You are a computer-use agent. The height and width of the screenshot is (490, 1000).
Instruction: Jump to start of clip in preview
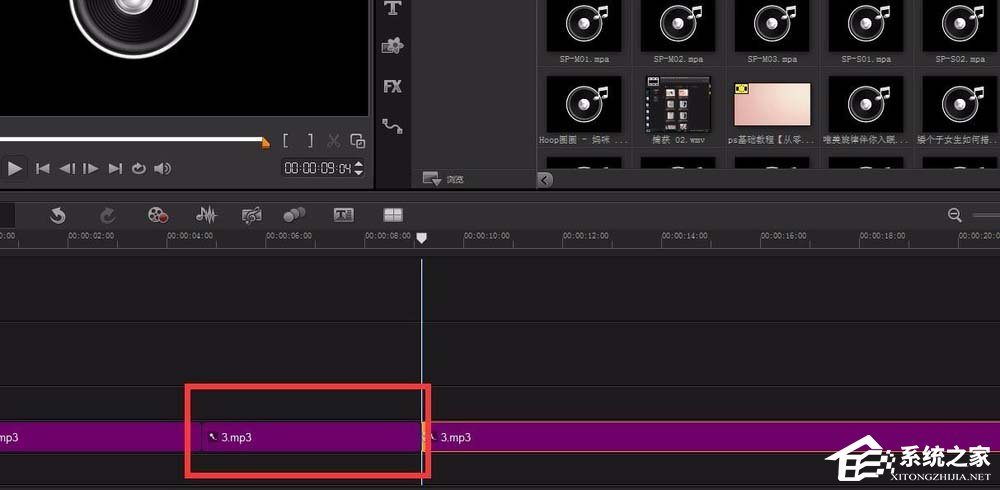click(x=43, y=168)
